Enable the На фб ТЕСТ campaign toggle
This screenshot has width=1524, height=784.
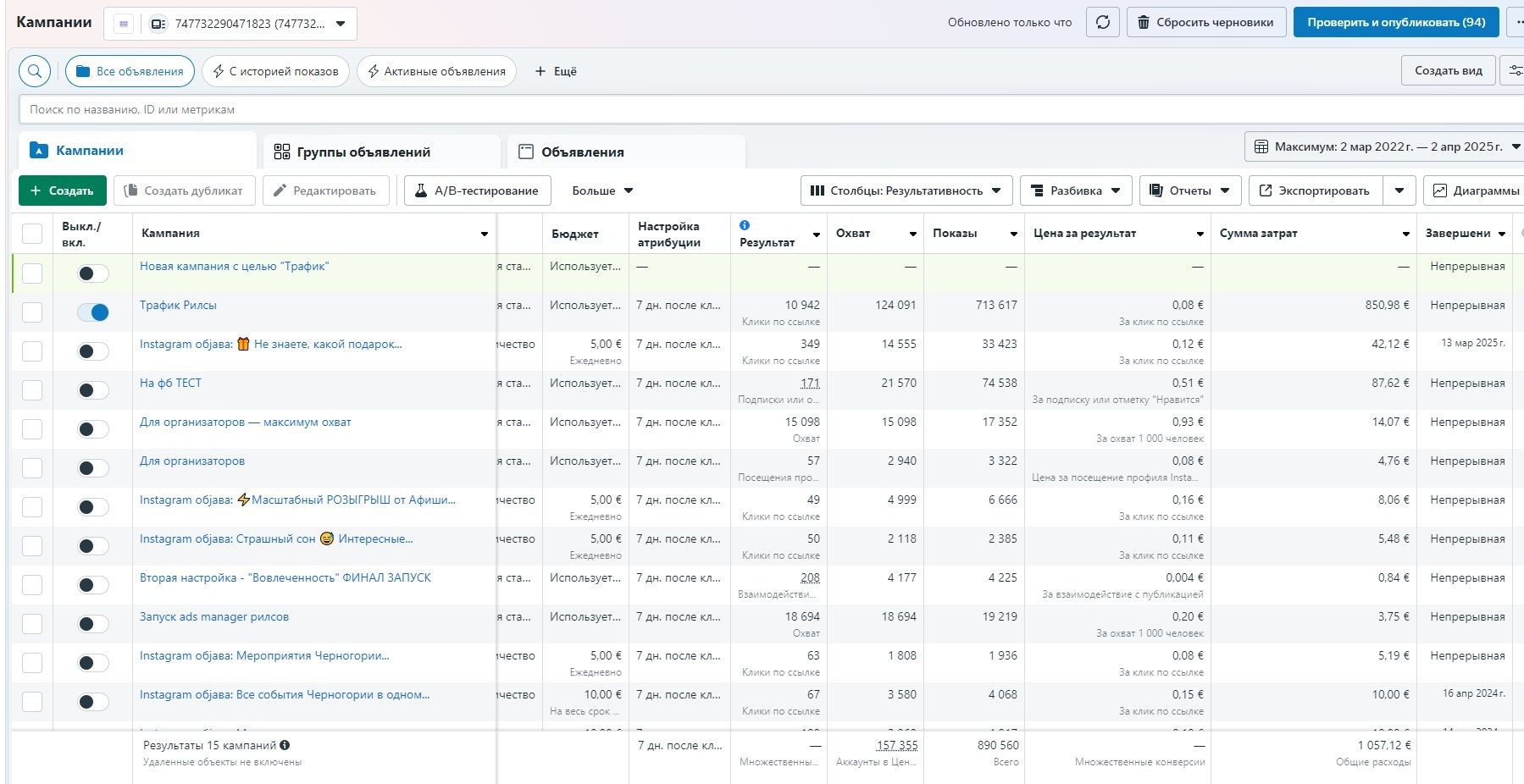[x=93, y=390]
